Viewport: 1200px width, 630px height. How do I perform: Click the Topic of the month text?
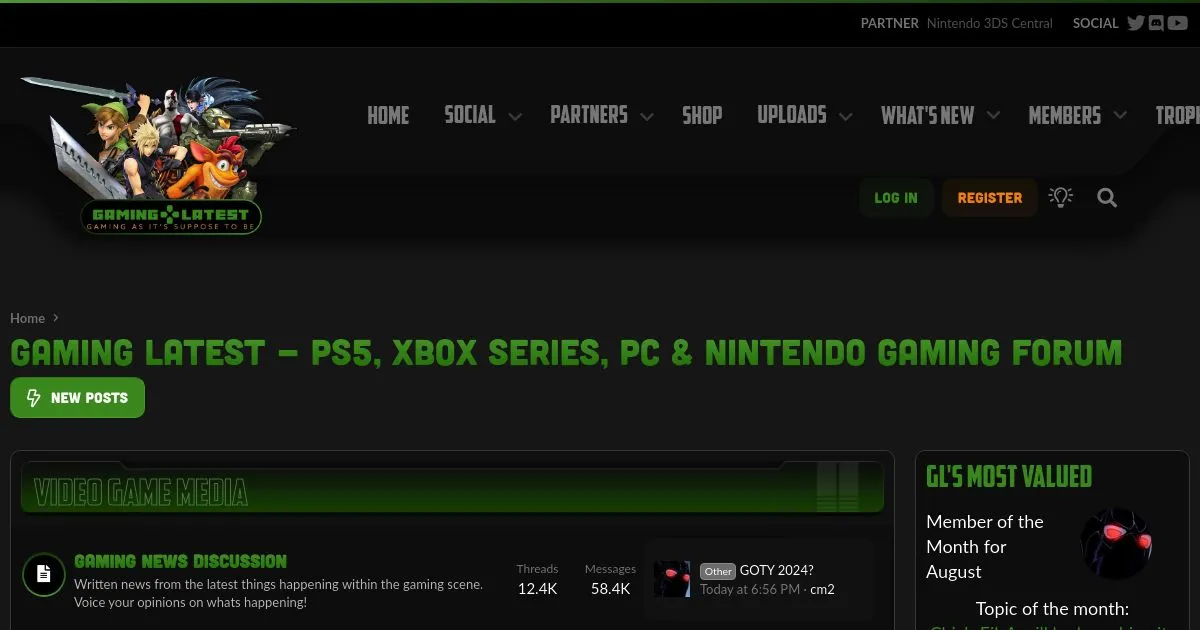[1052, 609]
